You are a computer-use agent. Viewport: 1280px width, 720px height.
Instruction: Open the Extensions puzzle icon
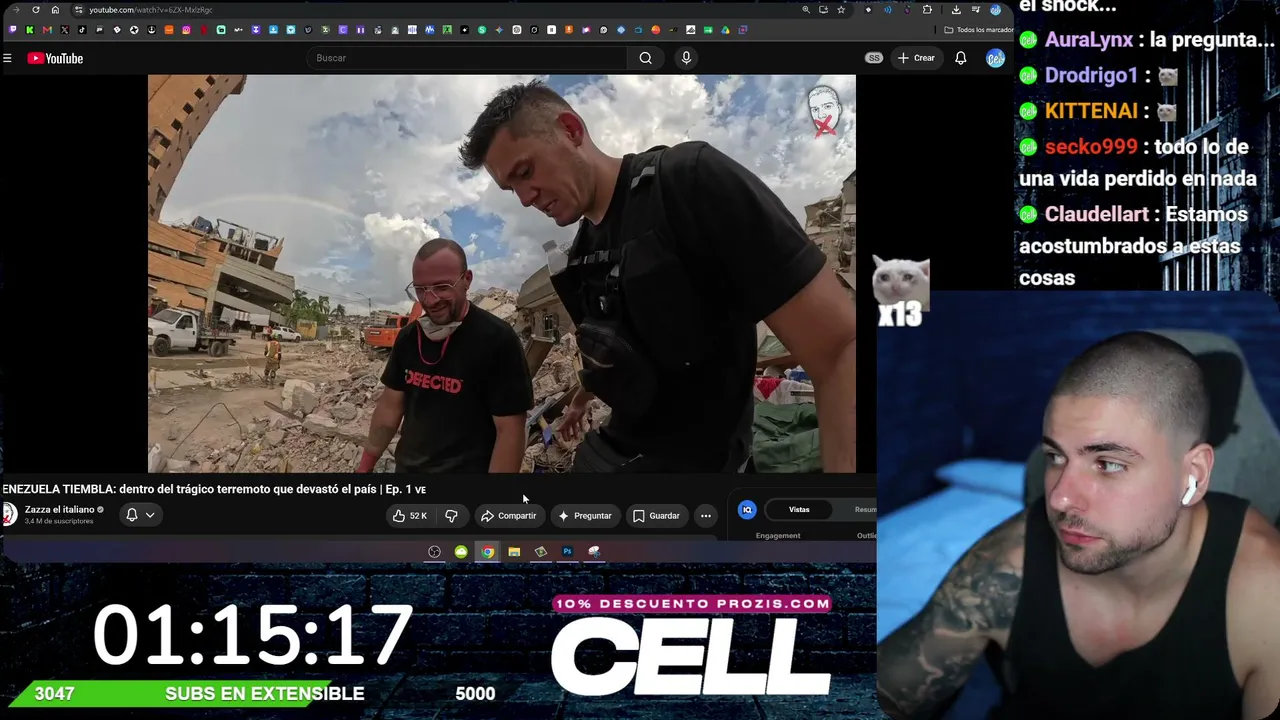pyautogui.click(x=927, y=10)
